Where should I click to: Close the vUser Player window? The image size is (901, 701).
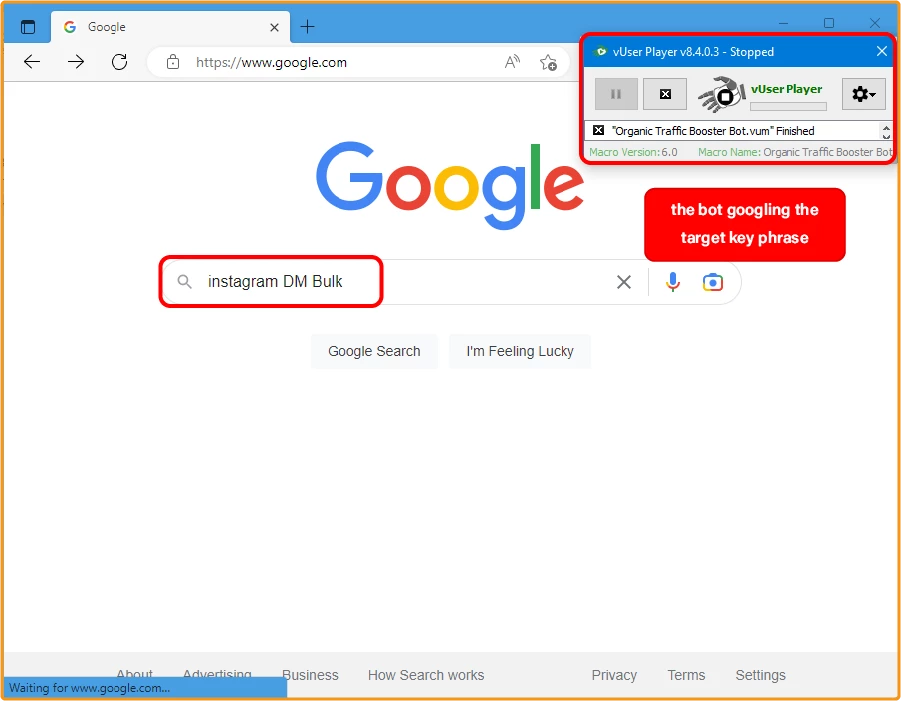click(882, 51)
